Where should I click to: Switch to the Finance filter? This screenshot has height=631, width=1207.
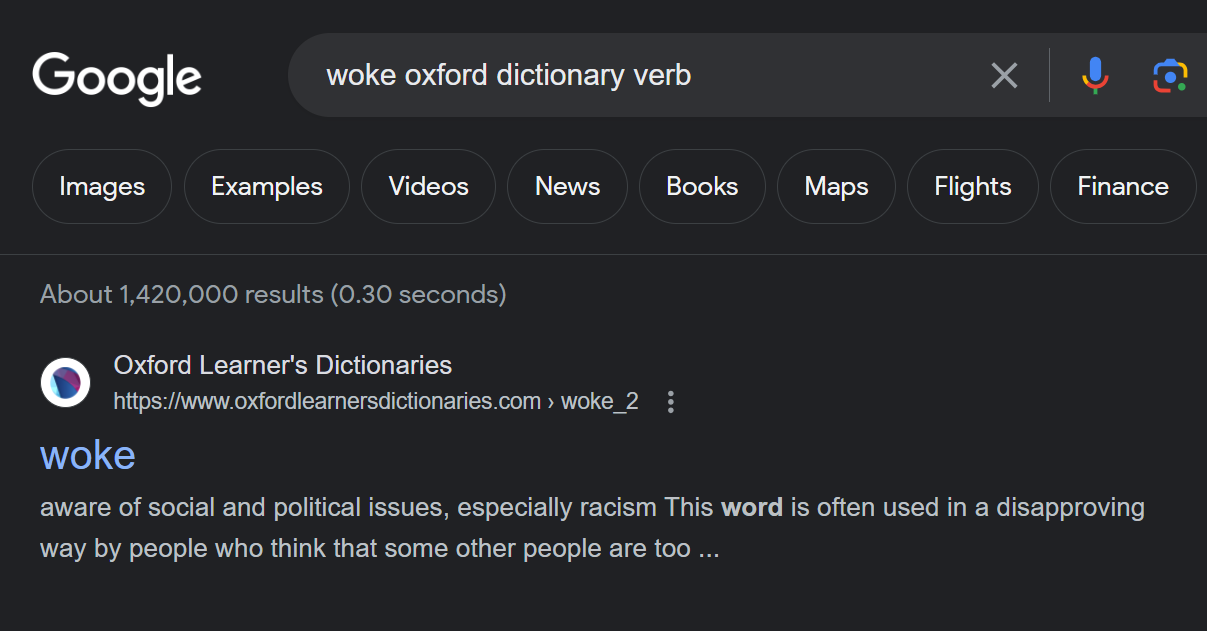point(1122,187)
